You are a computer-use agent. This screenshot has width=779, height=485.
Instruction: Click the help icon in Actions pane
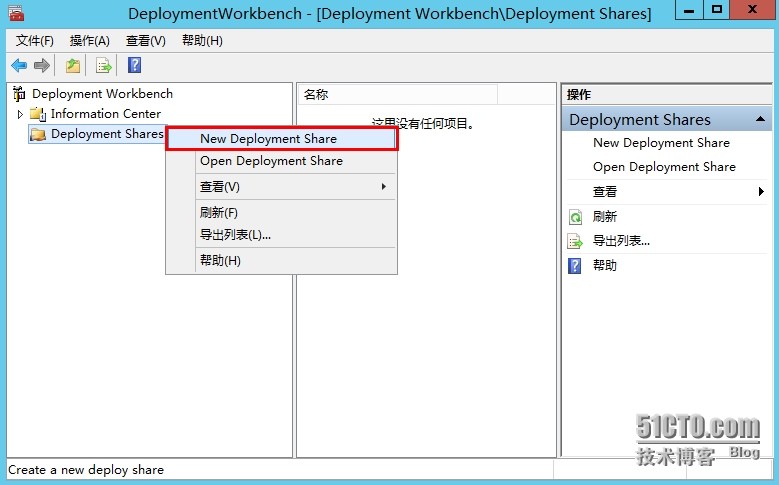[x=575, y=266]
